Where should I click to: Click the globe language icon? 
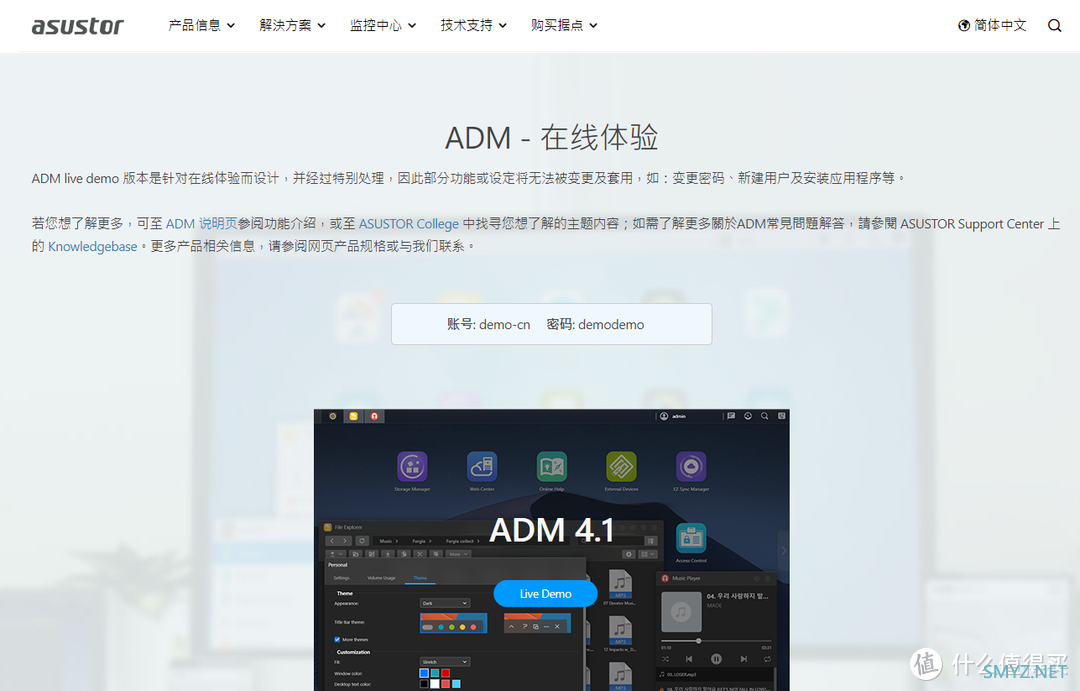click(964, 25)
